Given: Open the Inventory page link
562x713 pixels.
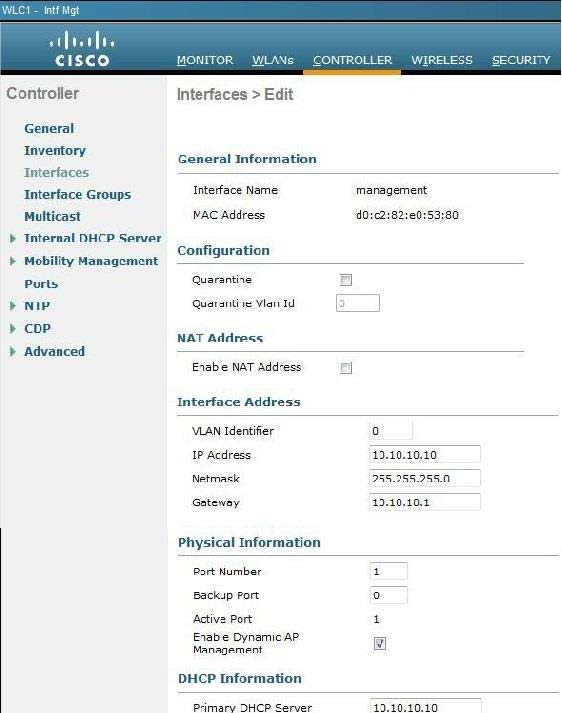Looking at the screenshot, I should pos(55,151).
